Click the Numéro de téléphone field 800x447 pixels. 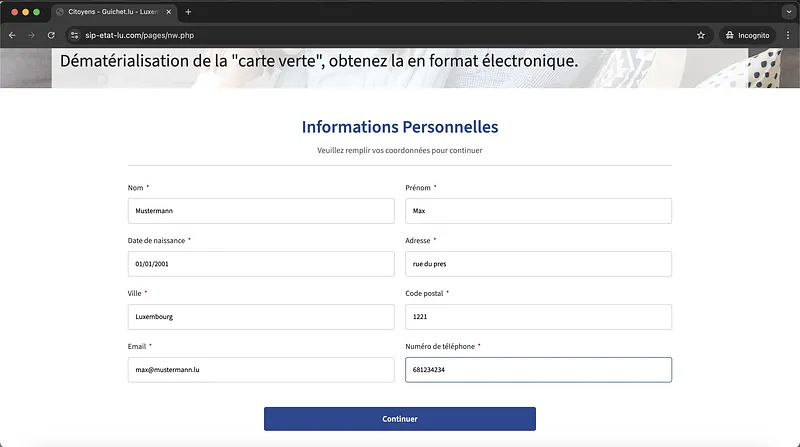coord(538,370)
